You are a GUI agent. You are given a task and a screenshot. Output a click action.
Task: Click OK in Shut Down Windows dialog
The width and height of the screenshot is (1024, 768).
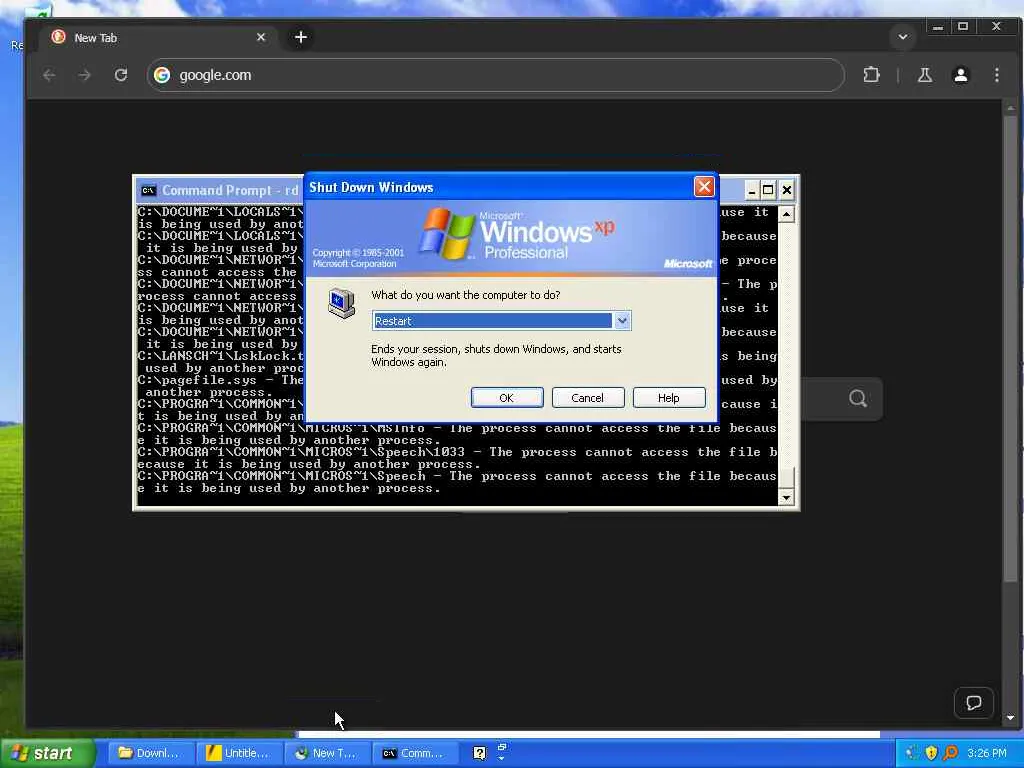coord(507,398)
